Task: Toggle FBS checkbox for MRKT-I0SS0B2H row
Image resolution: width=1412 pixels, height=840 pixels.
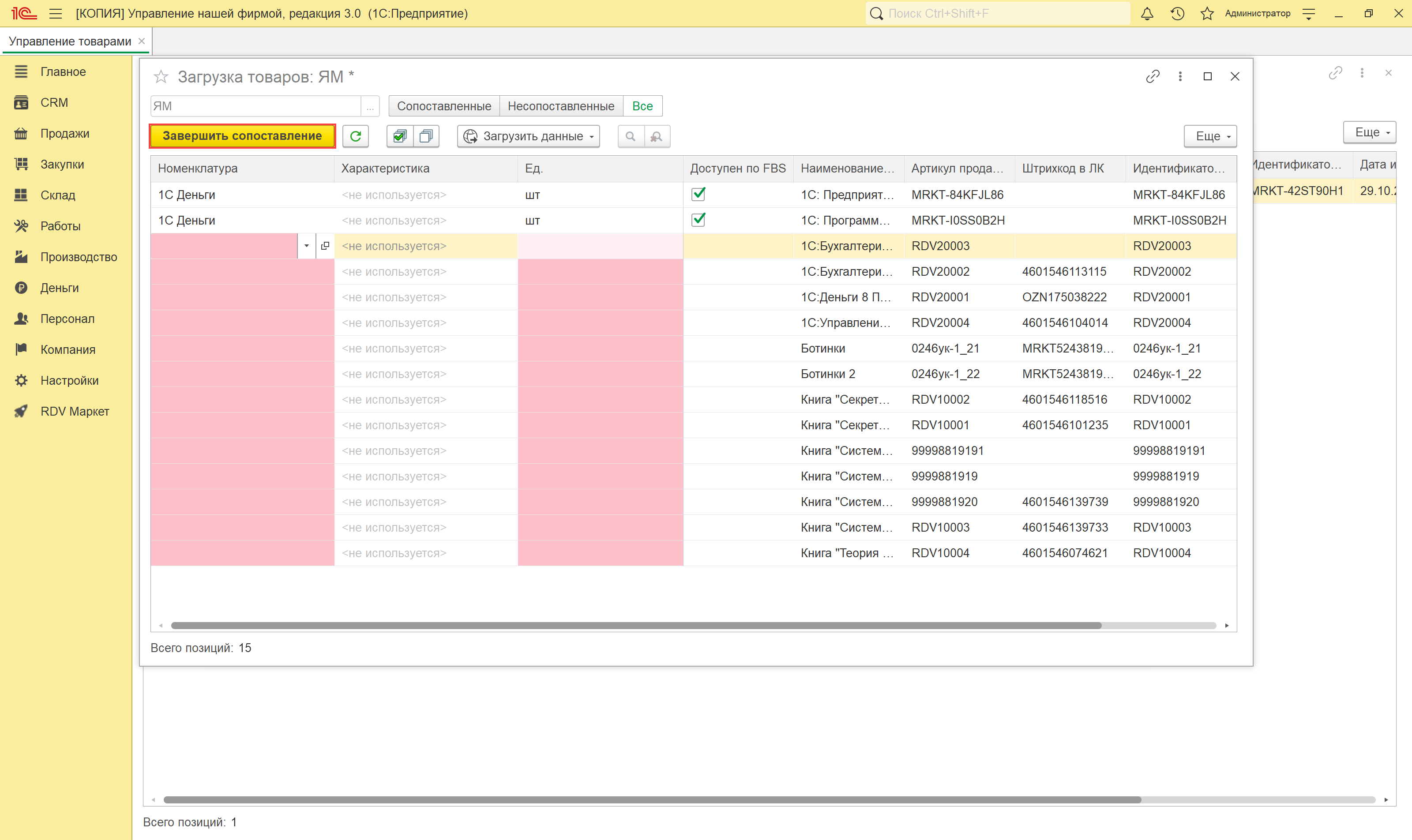Action: (698, 220)
